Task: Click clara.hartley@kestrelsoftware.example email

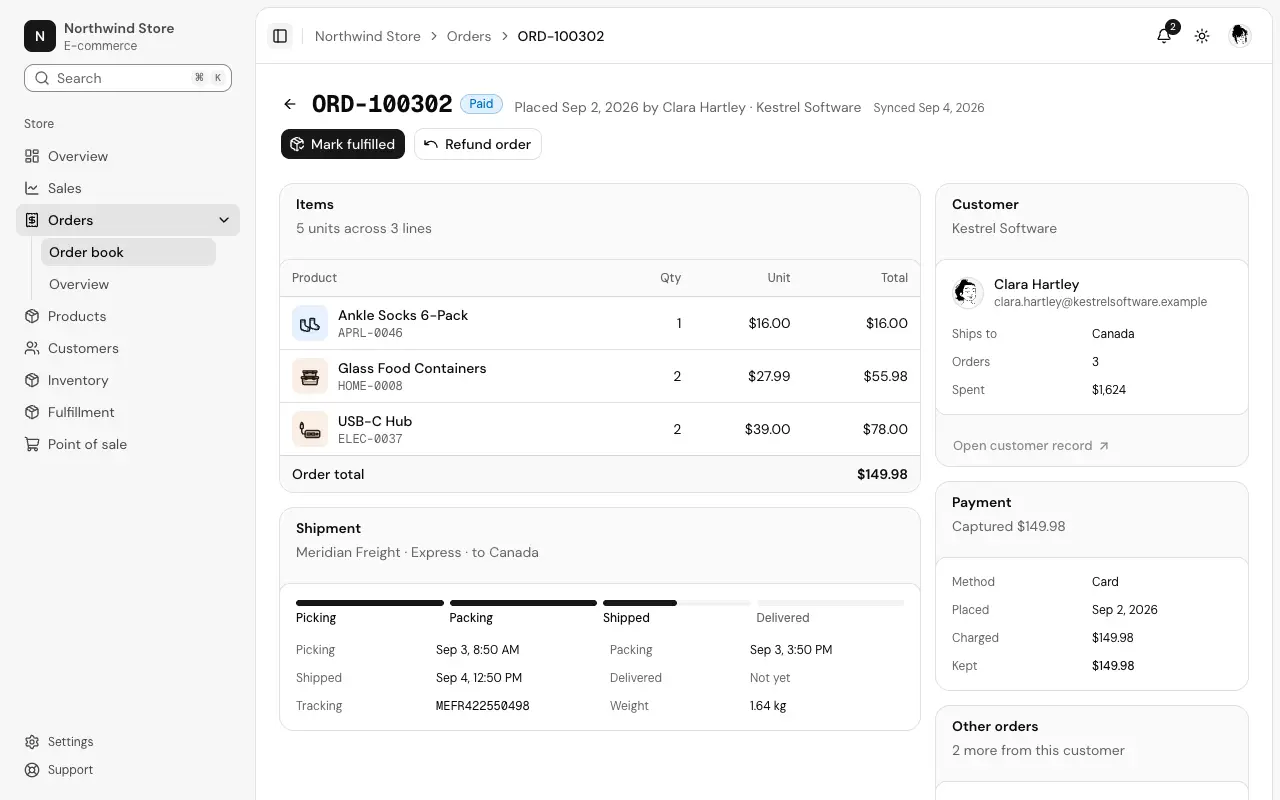Action: [x=1100, y=302]
